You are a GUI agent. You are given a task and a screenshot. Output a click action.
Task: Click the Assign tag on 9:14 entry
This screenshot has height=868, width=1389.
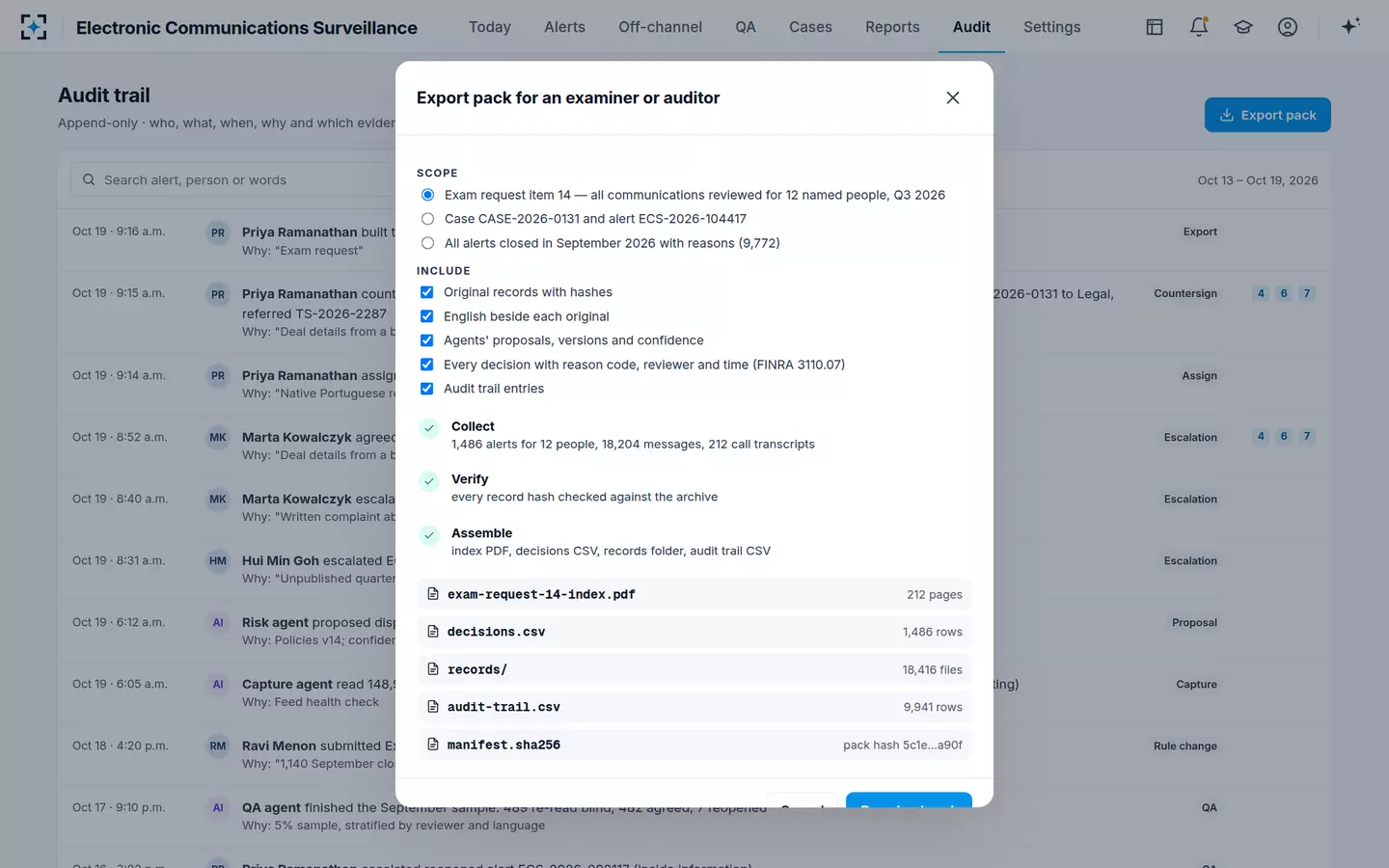(1200, 375)
